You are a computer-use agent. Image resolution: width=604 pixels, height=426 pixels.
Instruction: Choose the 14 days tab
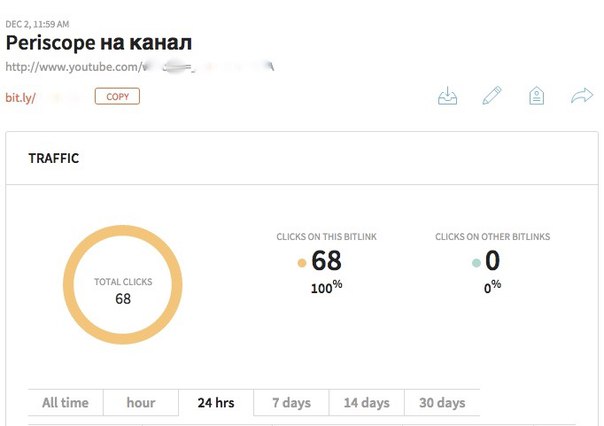pos(367,403)
